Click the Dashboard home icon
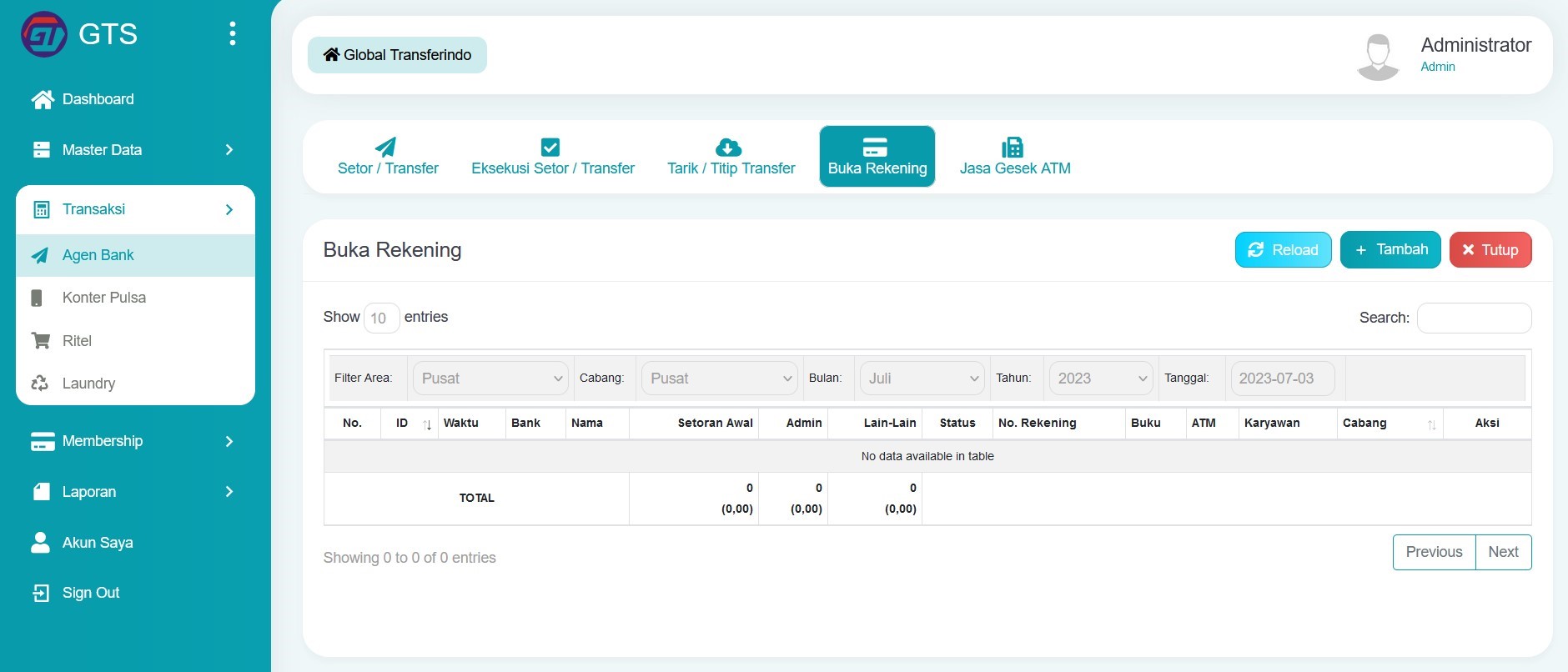The image size is (1568, 672). tap(43, 99)
